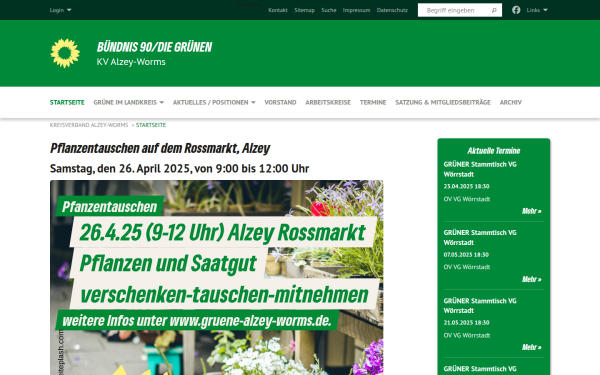
Task: Open the Sitemap link
Action: (305, 10)
